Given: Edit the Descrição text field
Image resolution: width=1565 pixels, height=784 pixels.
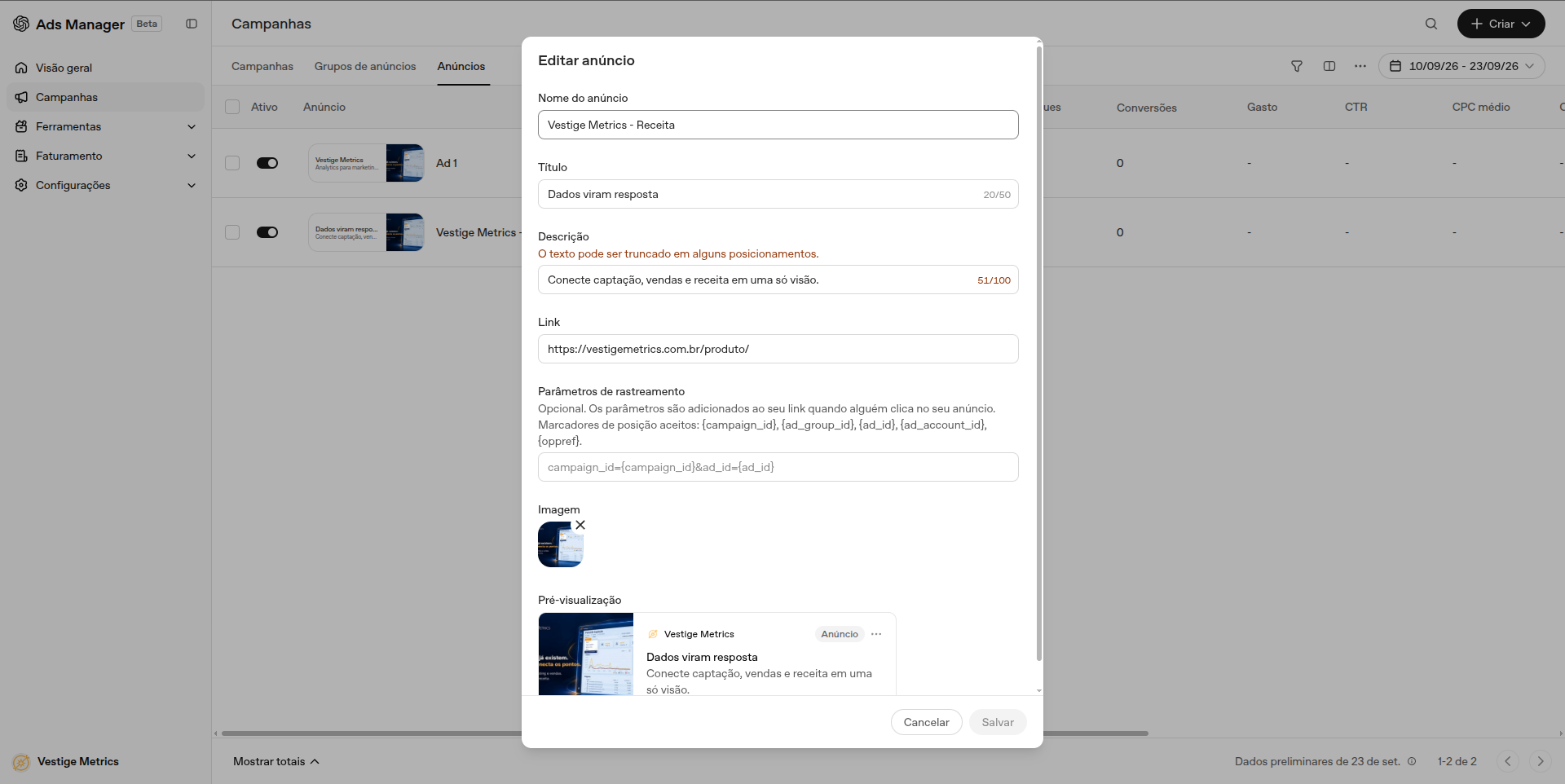Looking at the screenshot, I should pyautogui.click(x=778, y=280).
